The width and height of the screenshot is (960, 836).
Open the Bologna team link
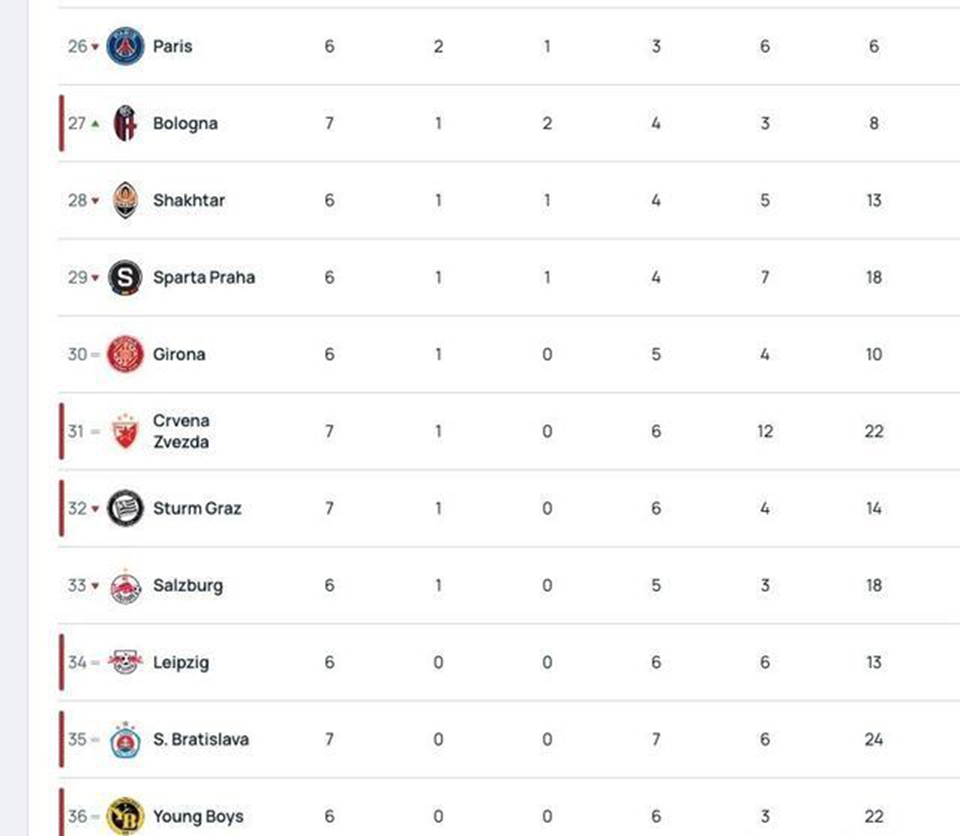coord(186,124)
